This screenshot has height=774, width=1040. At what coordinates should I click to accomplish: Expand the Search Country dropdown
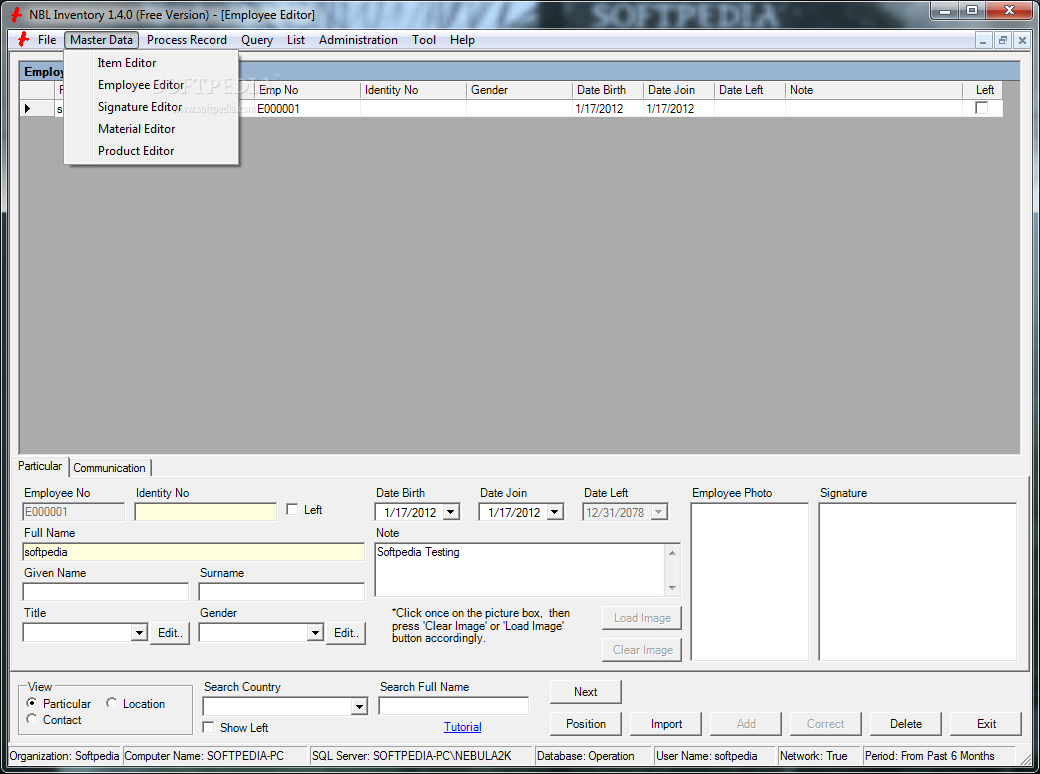pyautogui.click(x=359, y=706)
